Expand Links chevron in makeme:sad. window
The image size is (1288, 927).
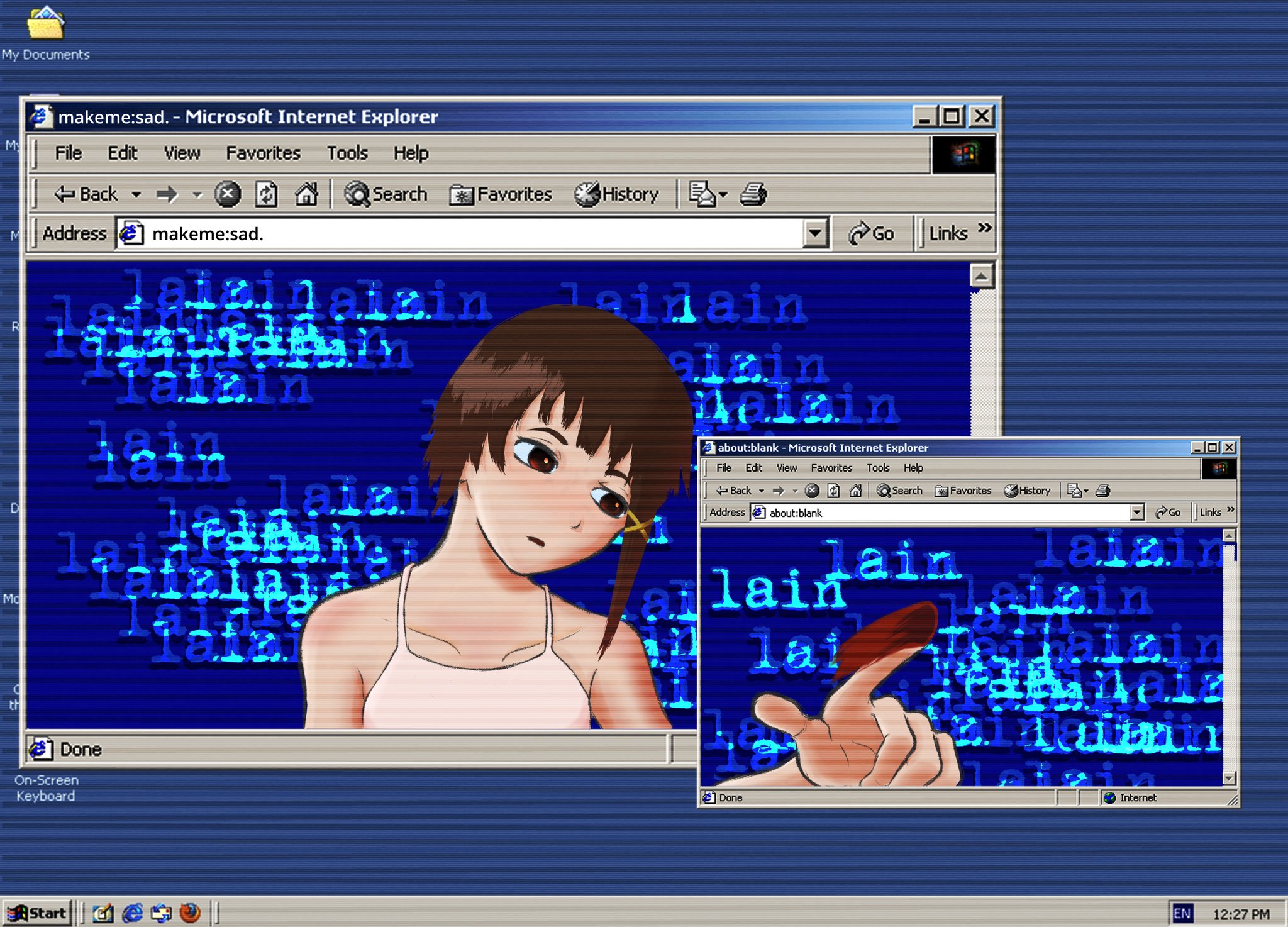pyautogui.click(x=984, y=227)
